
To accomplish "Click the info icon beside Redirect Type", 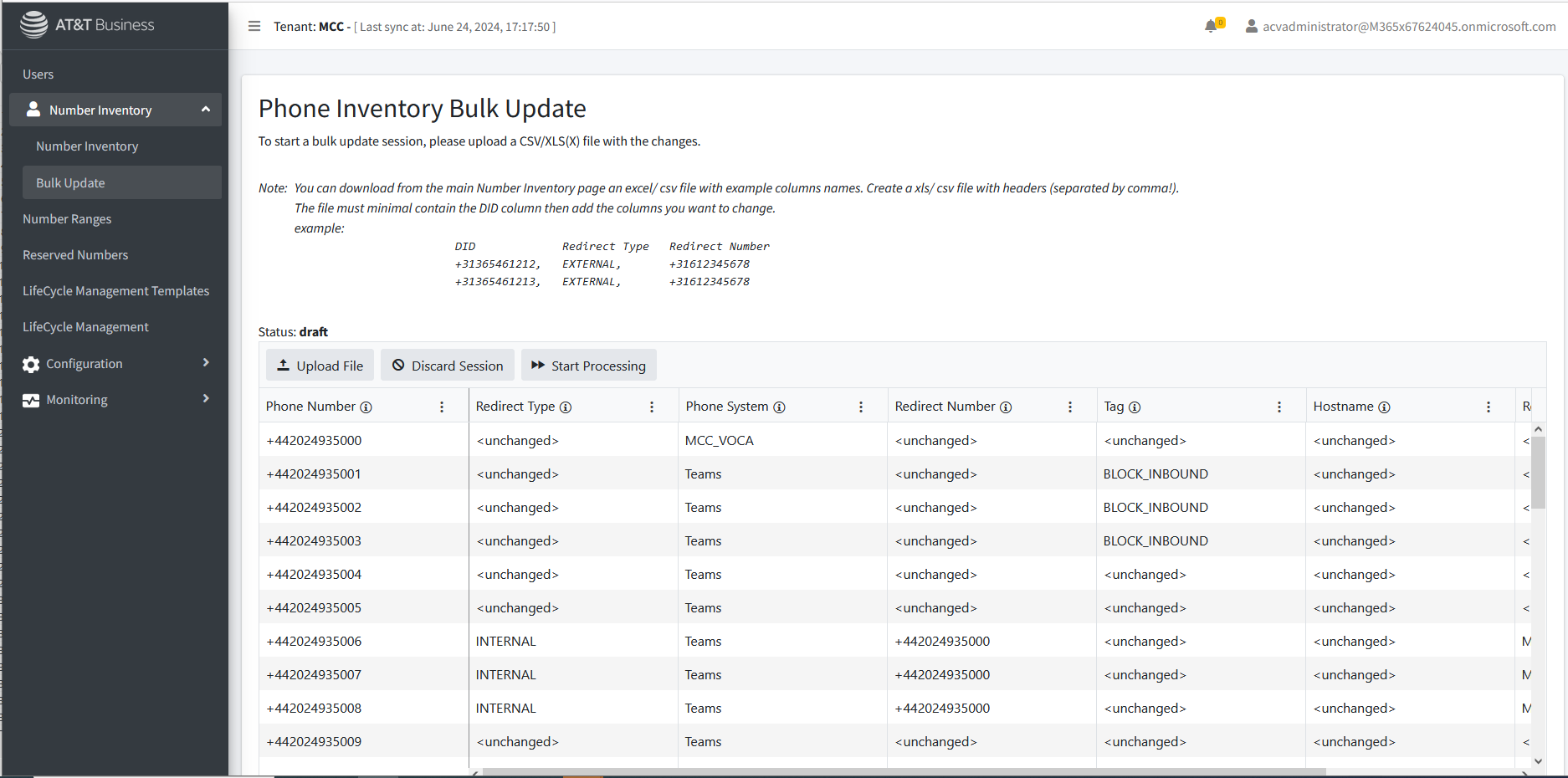I will point(566,407).
